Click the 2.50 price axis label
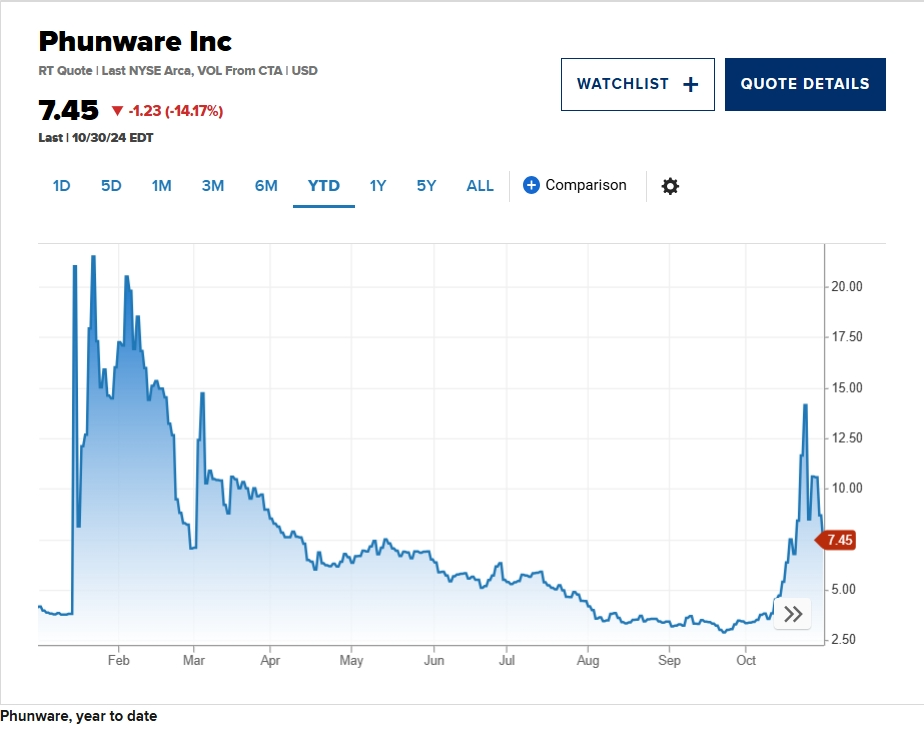Viewport: 924px width, 729px height. tap(843, 639)
